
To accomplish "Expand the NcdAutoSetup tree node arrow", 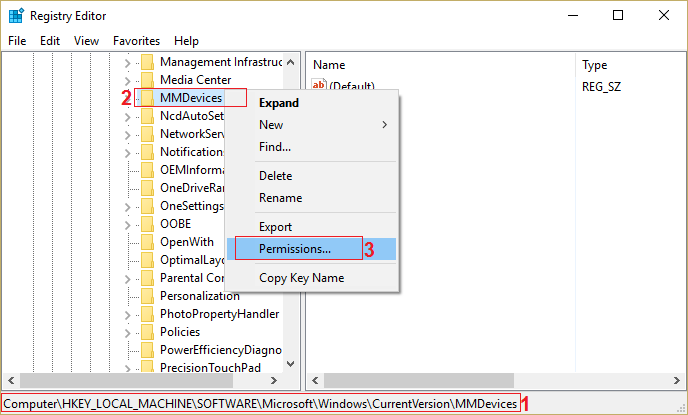I will point(127,117).
